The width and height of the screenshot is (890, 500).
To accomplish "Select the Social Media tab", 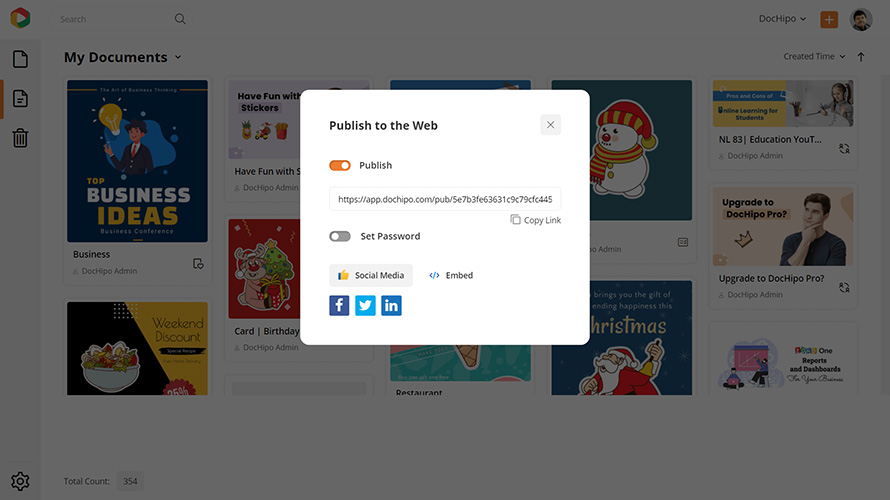I will pos(371,275).
